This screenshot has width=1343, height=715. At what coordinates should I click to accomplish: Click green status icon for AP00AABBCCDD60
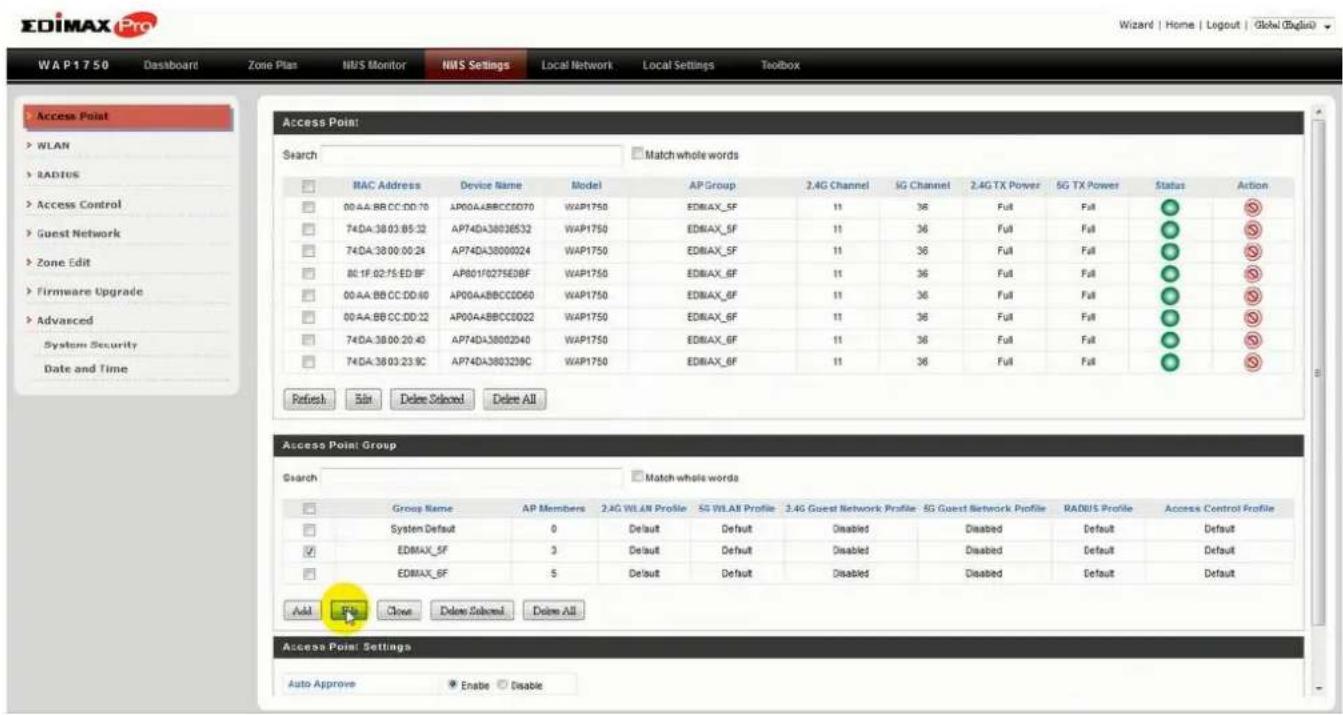1168,295
